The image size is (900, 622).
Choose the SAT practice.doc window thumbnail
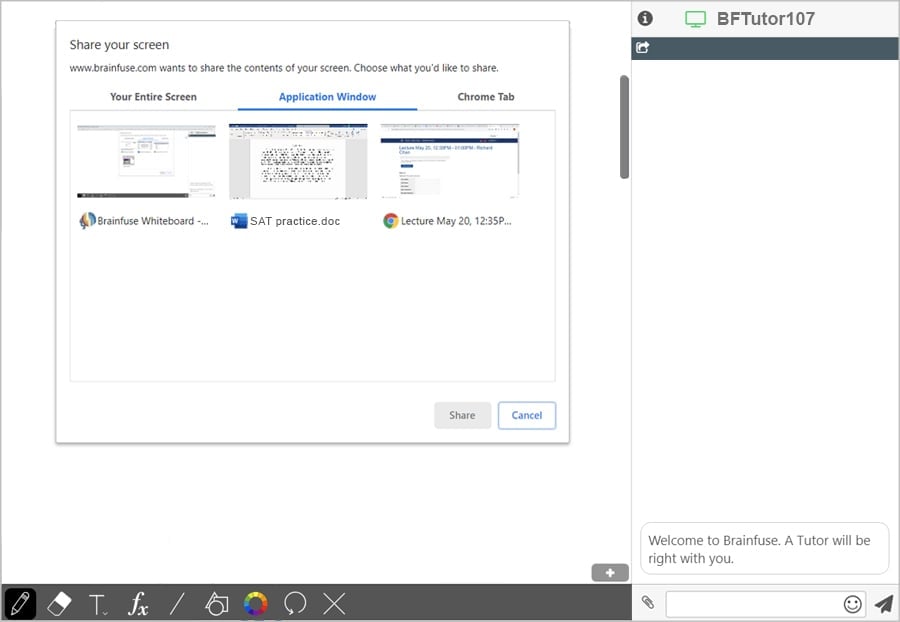coord(298,162)
